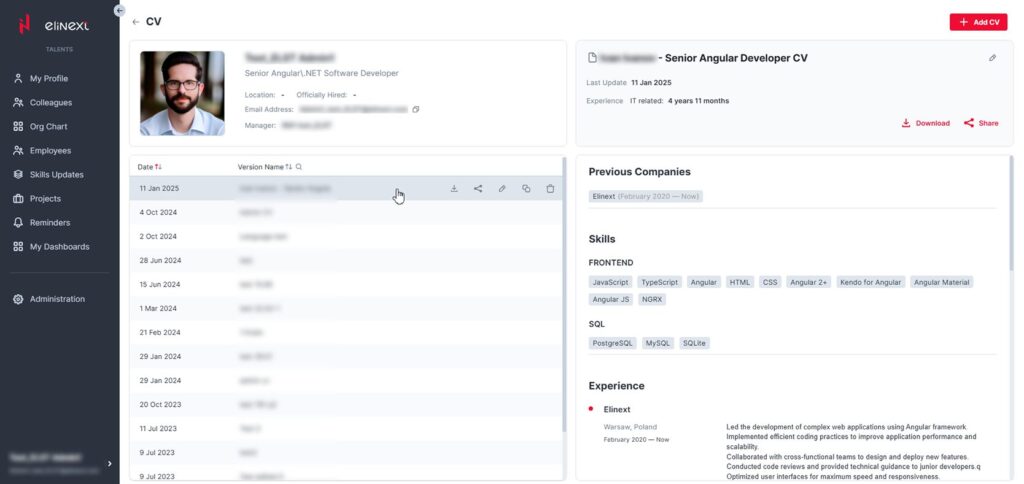Image resolution: width=1024 pixels, height=484 pixels.
Task: Click the CV versions list scrollbar
Action: (564, 294)
